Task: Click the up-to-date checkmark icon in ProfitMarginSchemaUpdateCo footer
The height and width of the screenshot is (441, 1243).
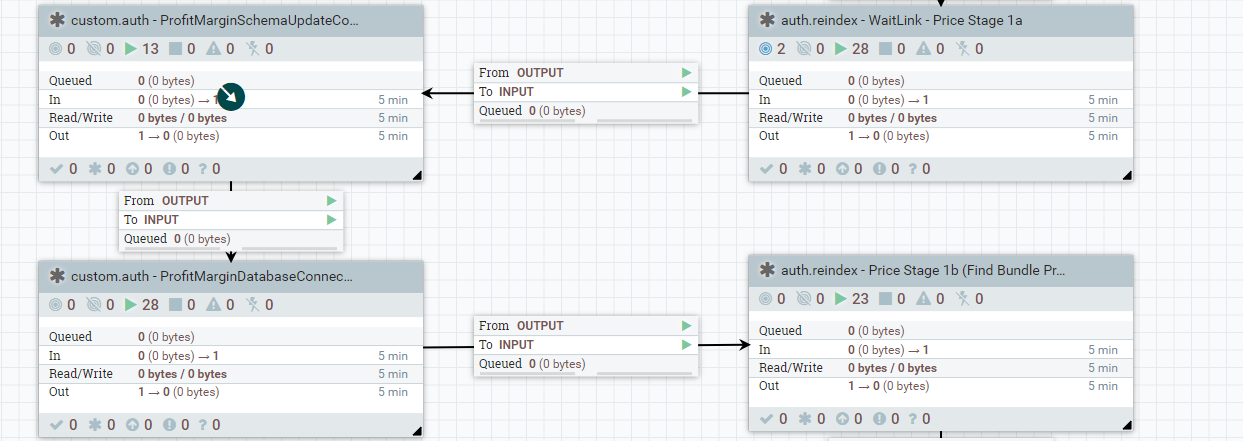Action: point(57,169)
